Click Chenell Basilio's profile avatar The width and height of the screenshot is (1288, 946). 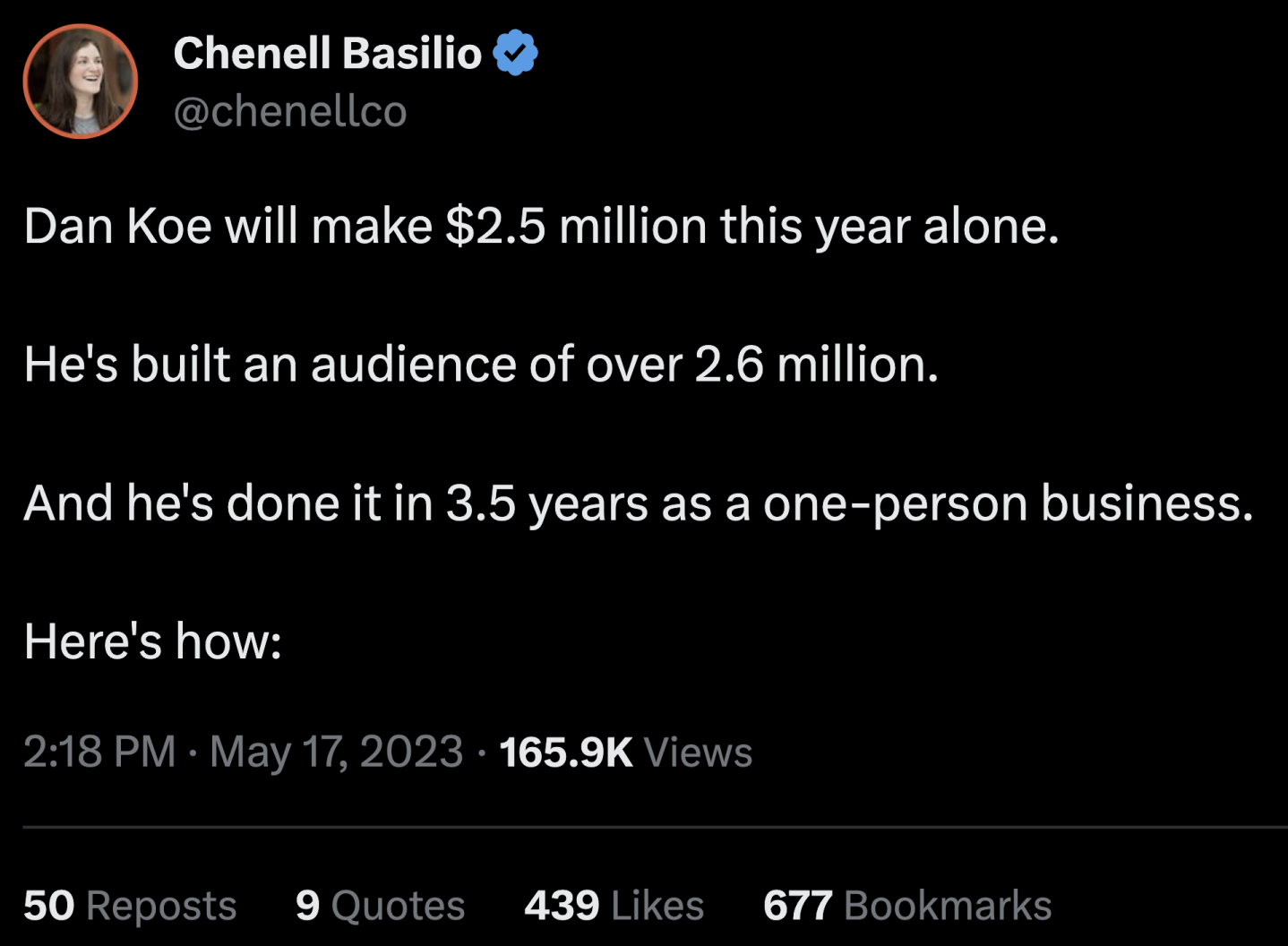(x=80, y=82)
